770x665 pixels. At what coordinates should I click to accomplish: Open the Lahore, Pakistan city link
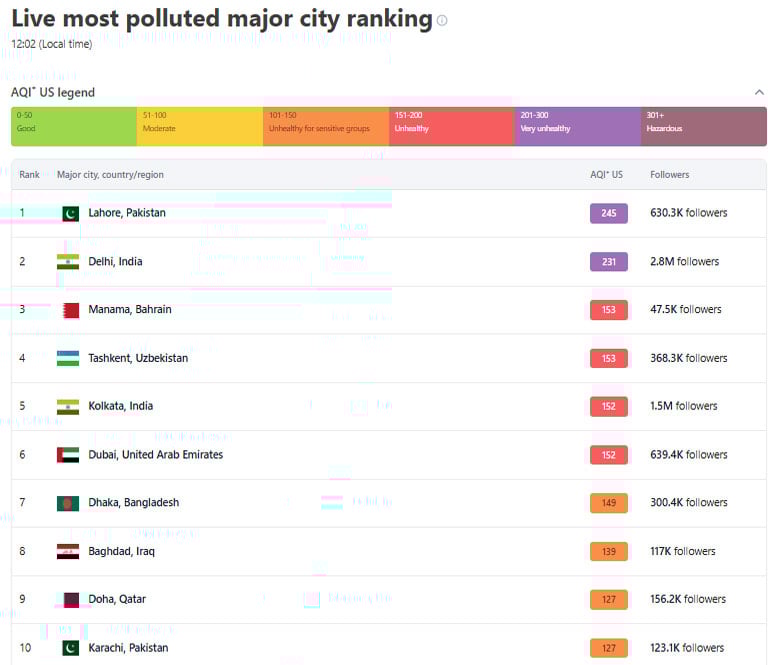click(127, 213)
